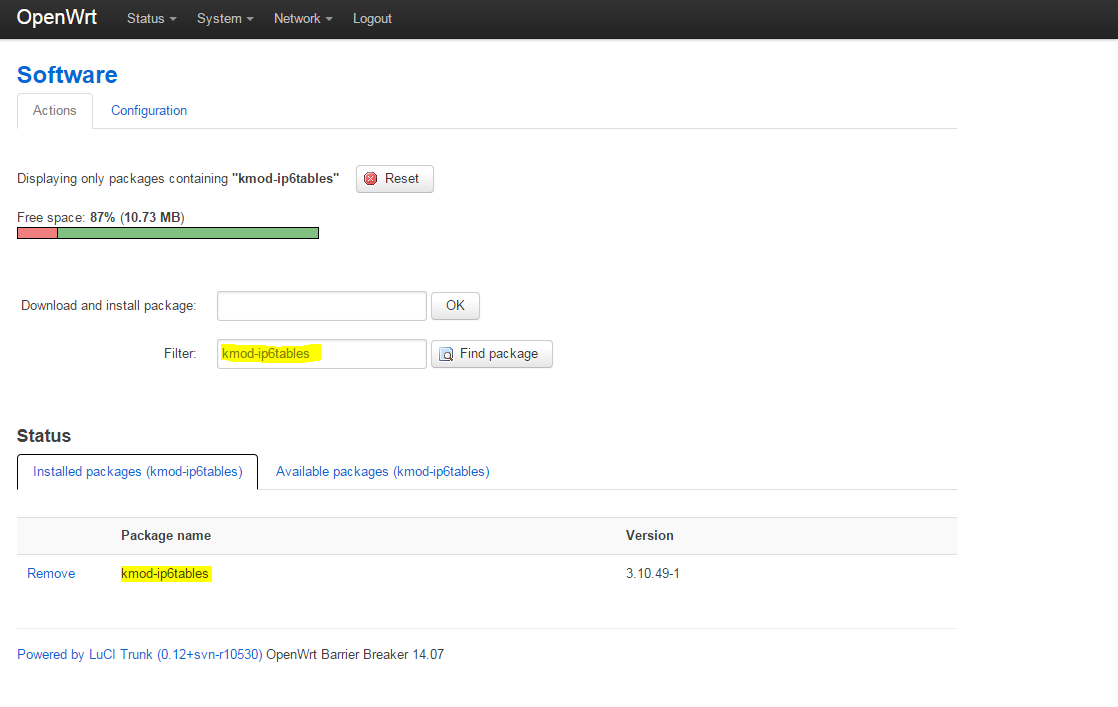
Task: Open the Status dropdown menu
Action: coord(151,19)
